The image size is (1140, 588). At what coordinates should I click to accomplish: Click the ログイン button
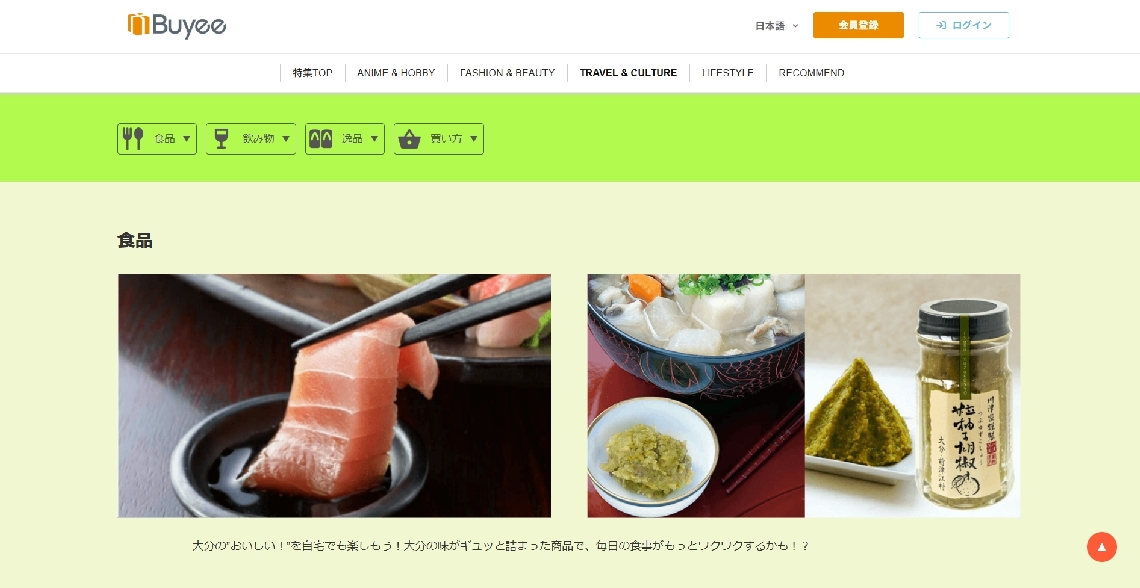963,25
